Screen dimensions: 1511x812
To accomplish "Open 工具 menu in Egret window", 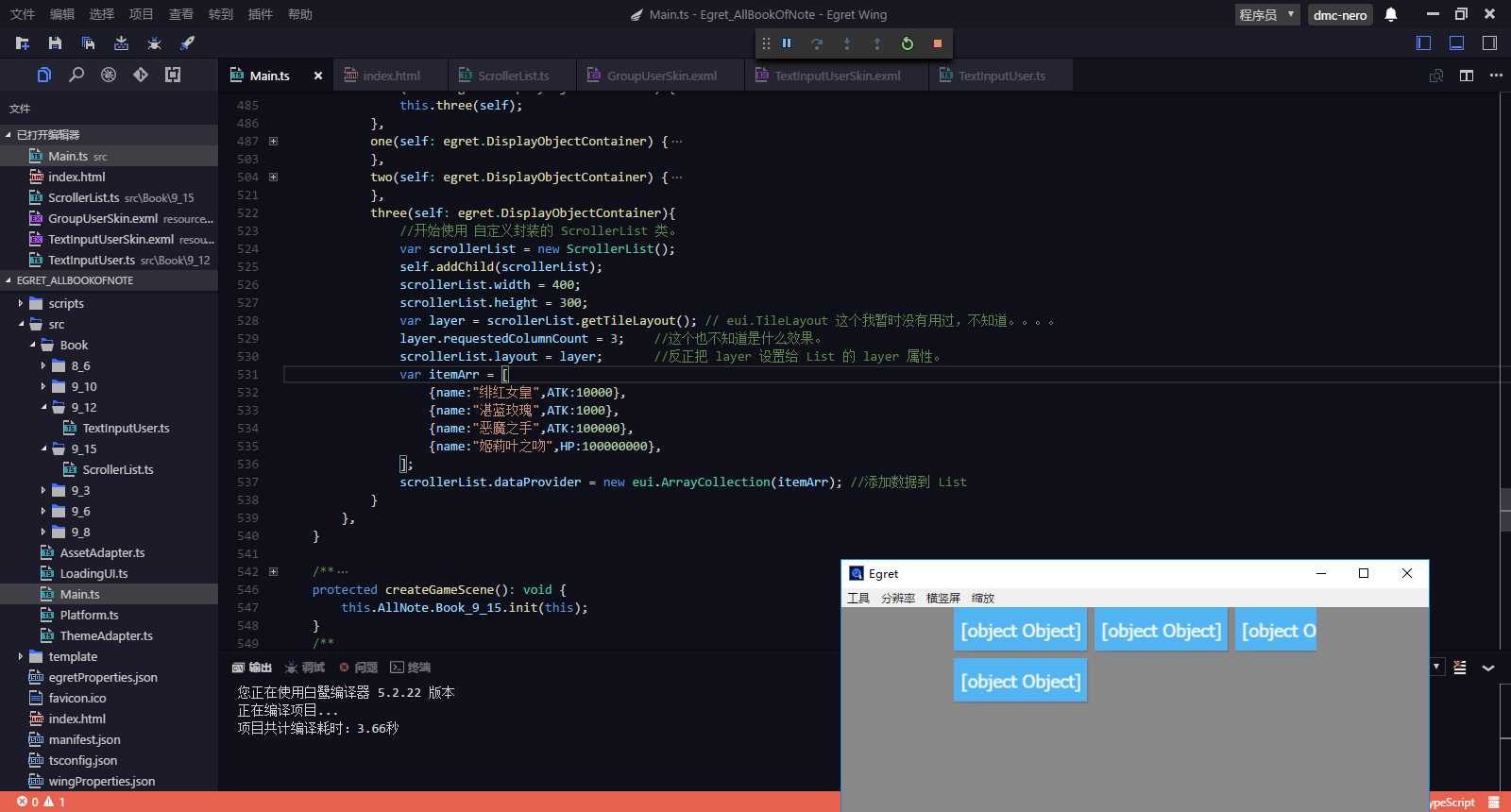I will coord(858,598).
